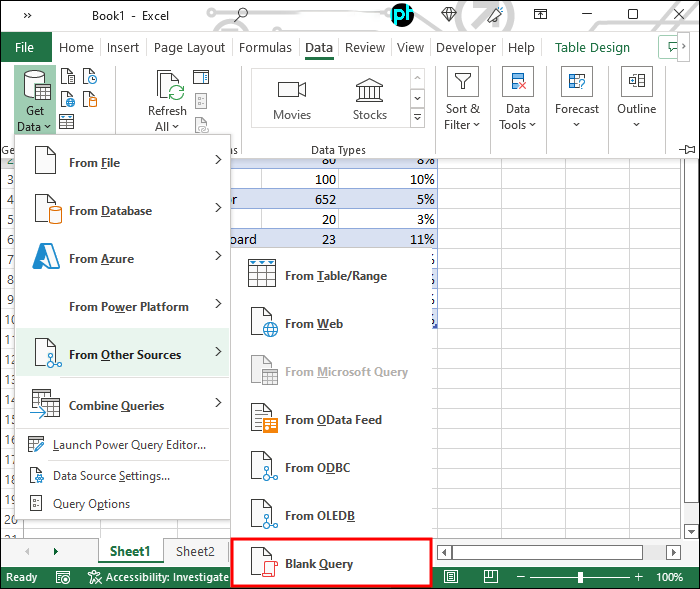
Task: Click the zoom in plus button
Action: click(x=637, y=577)
